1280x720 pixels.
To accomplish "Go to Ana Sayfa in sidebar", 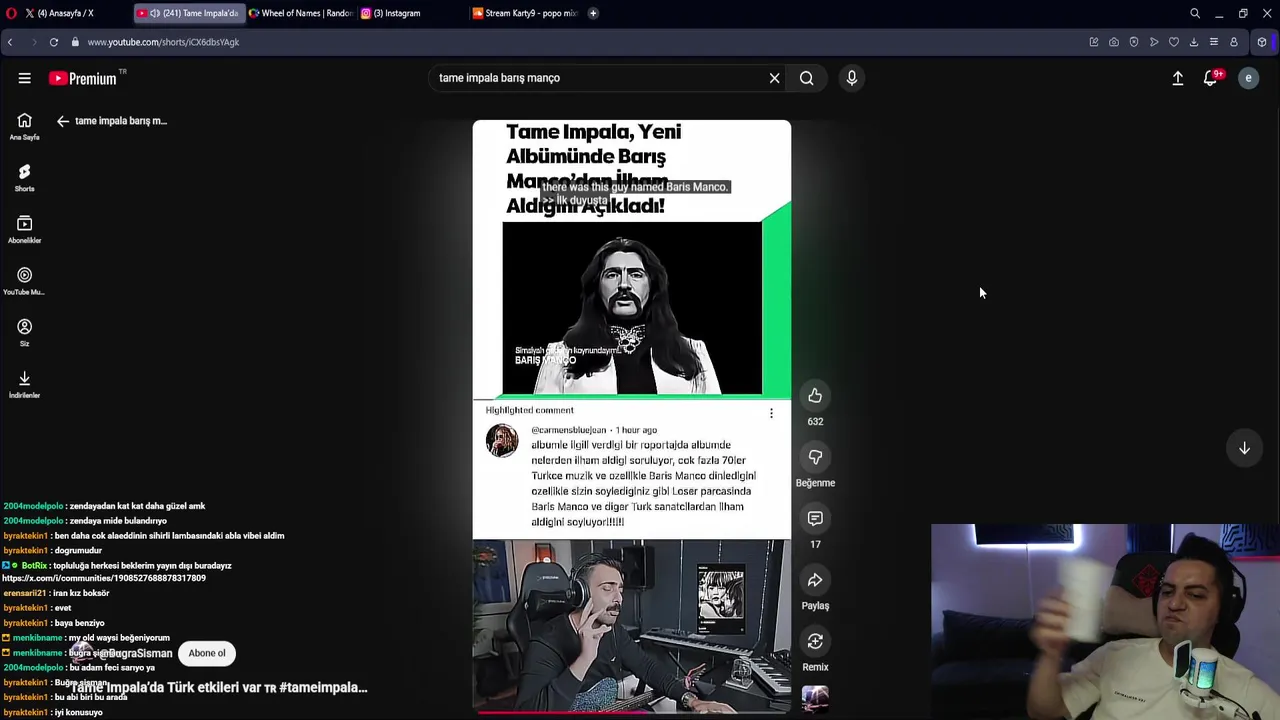I will (x=24, y=126).
